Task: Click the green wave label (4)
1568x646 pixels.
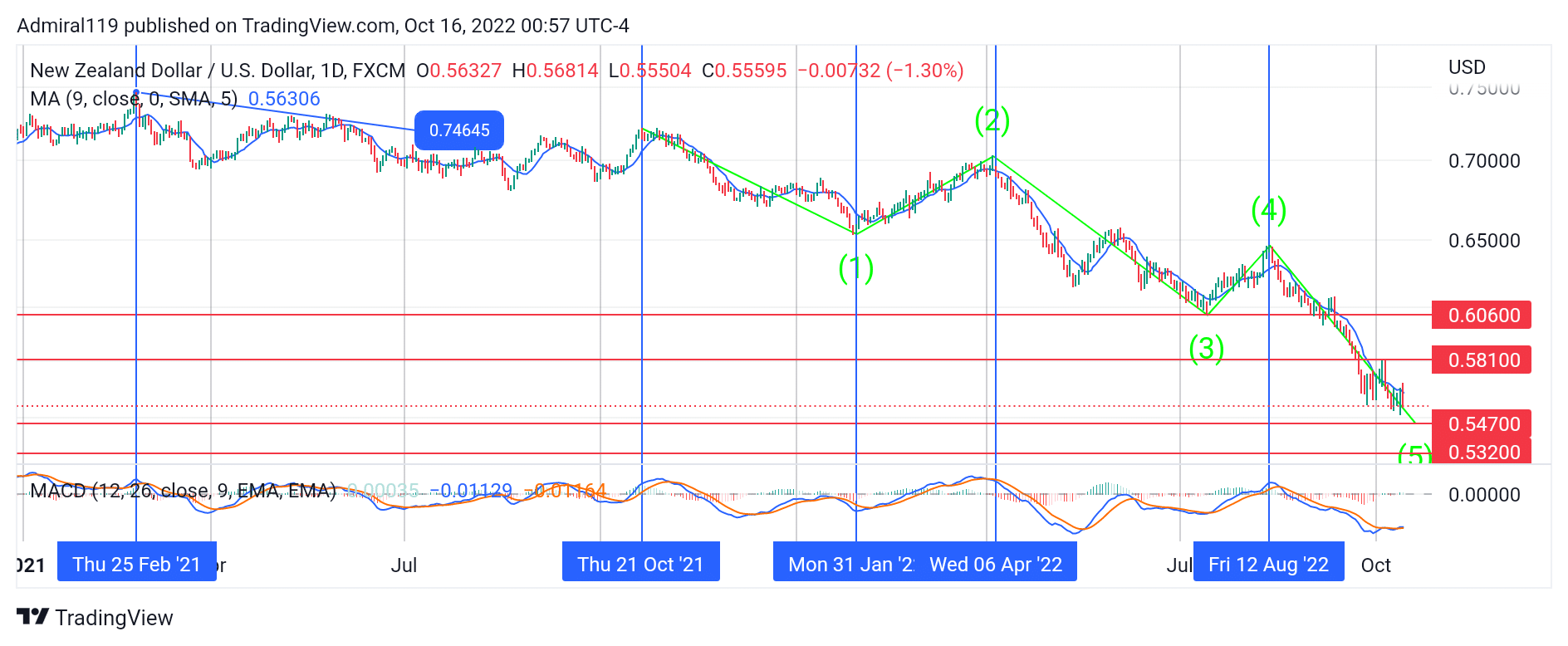Action: tap(1269, 210)
